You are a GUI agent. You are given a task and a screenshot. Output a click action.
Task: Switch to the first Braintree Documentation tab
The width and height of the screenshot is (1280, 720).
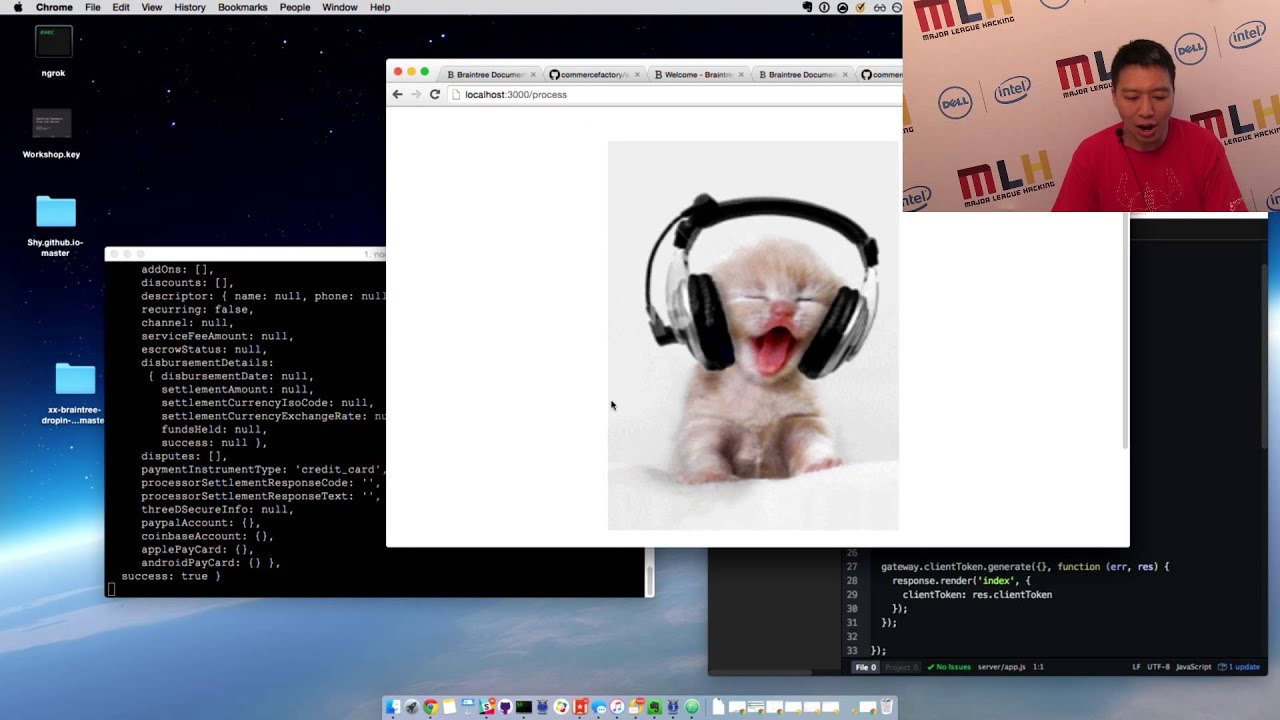tap(488, 74)
